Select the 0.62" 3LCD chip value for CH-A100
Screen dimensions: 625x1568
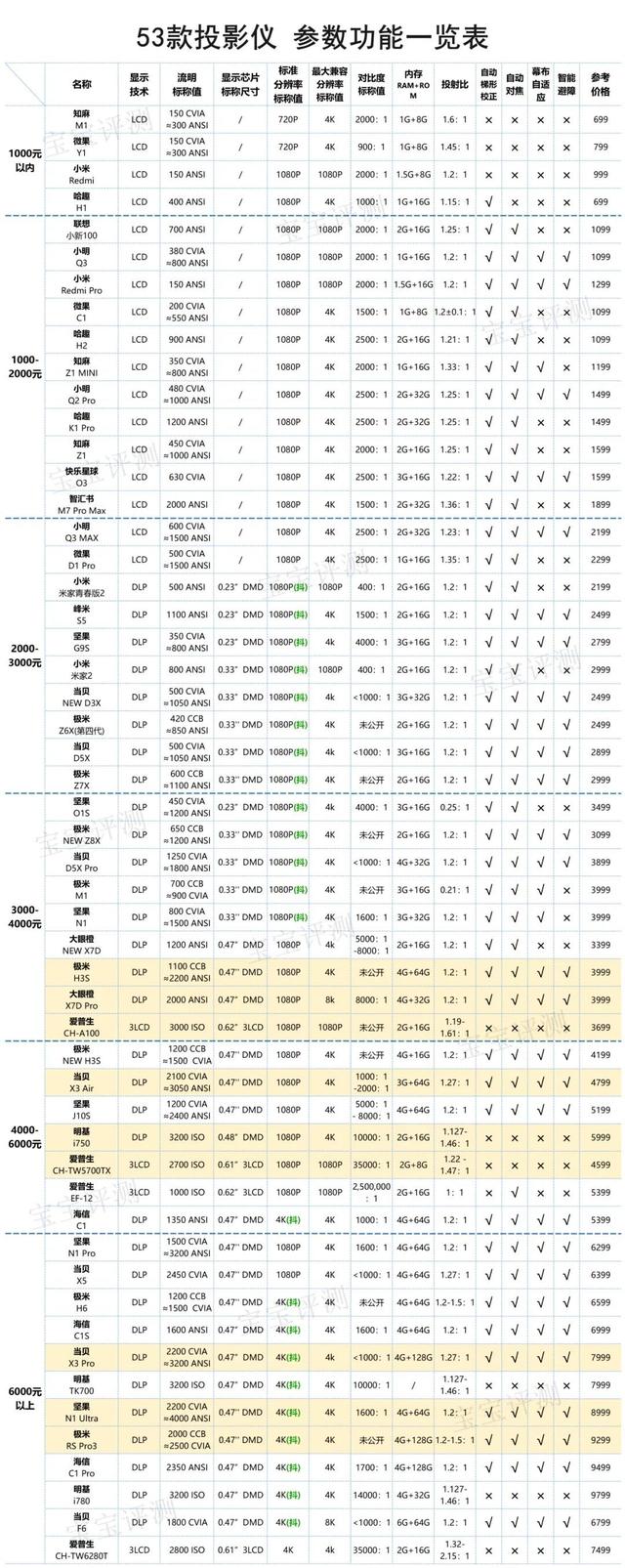point(240,1027)
